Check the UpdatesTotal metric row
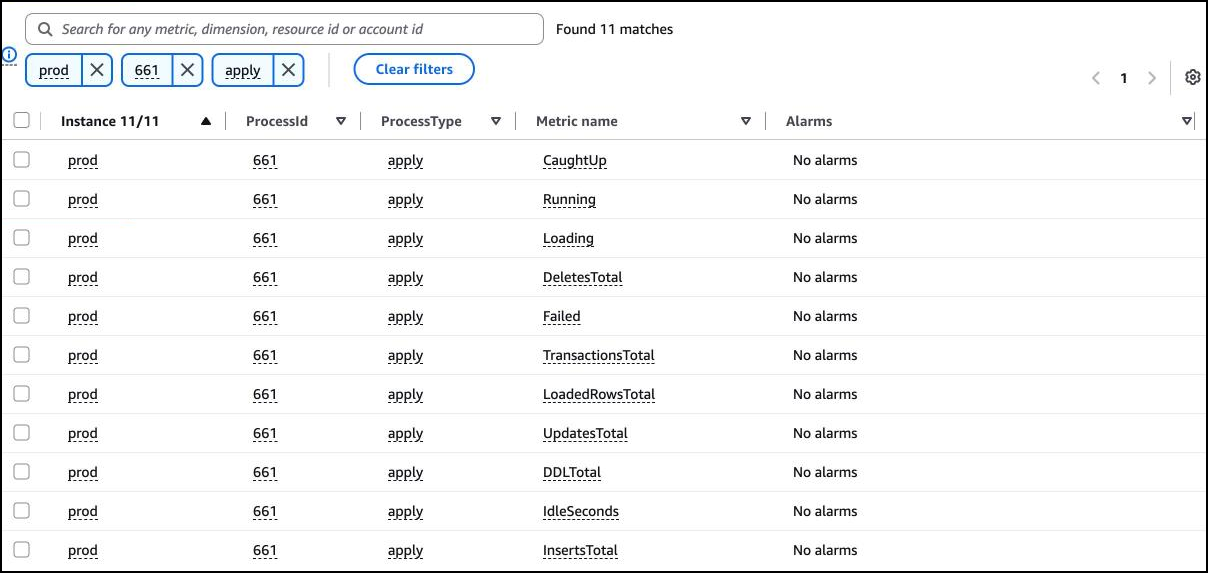The height and width of the screenshot is (573, 1208). pyautogui.click(x=21, y=432)
